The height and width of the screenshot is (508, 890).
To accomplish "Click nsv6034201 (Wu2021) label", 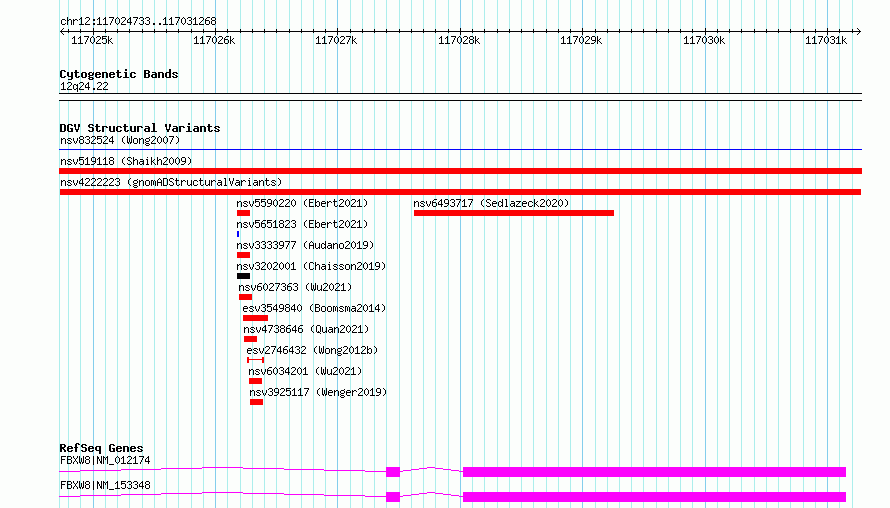I will (x=305, y=371).
